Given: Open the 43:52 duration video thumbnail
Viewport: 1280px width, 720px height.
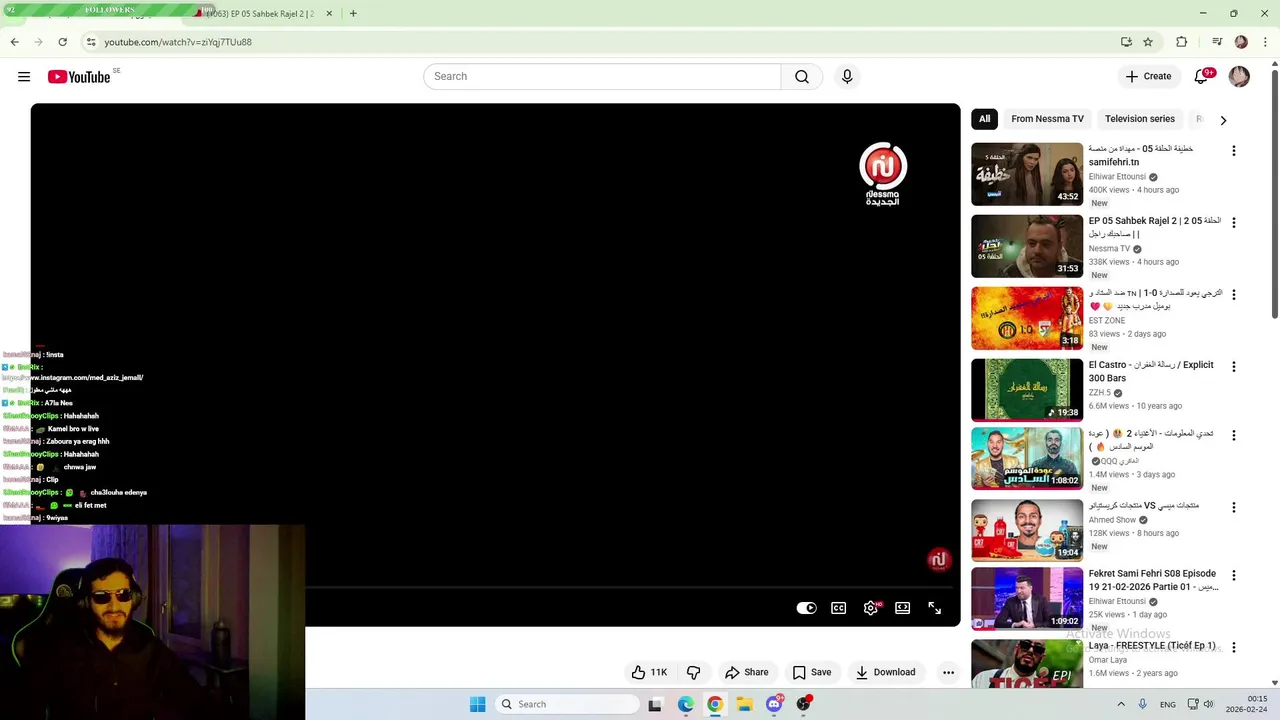Looking at the screenshot, I should [x=1027, y=174].
